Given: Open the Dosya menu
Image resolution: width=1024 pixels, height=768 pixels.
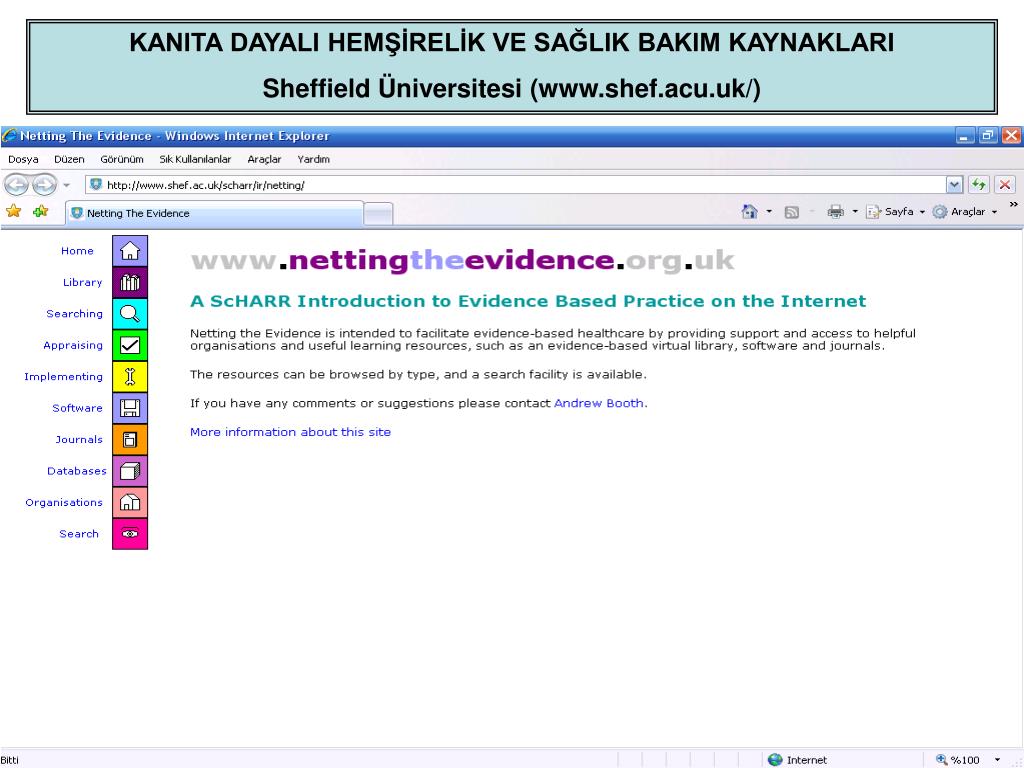Looking at the screenshot, I should pyautogui.click(x=24, y=159).
